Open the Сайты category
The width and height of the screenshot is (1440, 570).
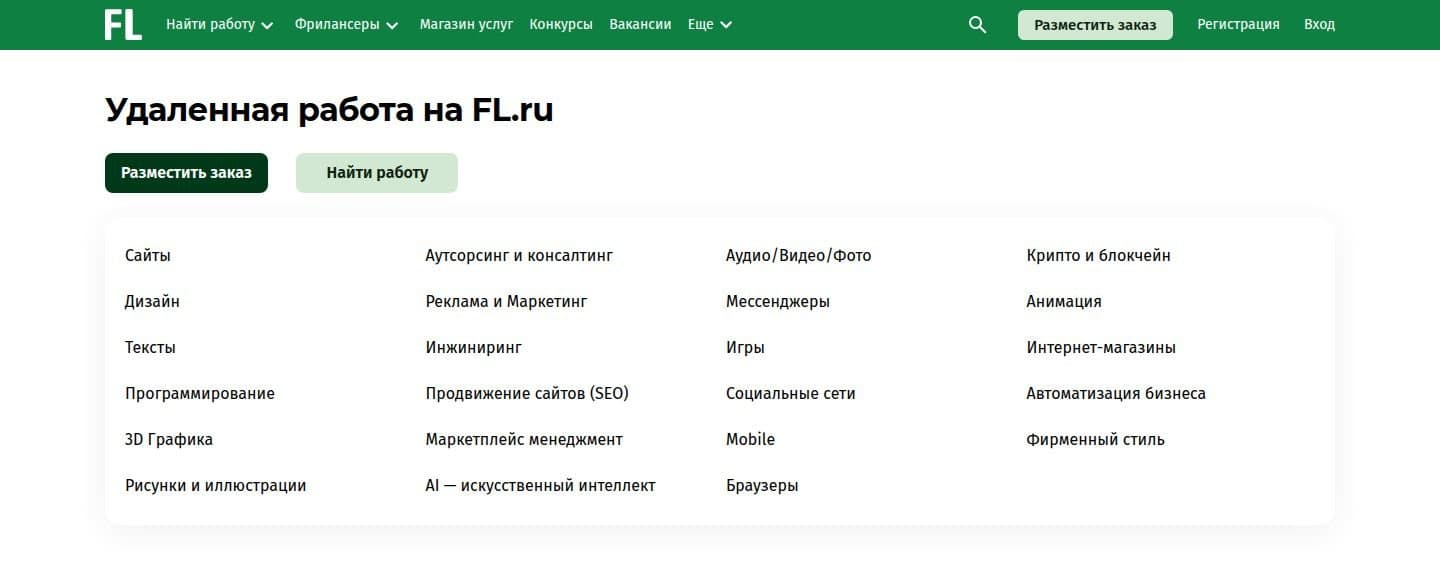148,256
